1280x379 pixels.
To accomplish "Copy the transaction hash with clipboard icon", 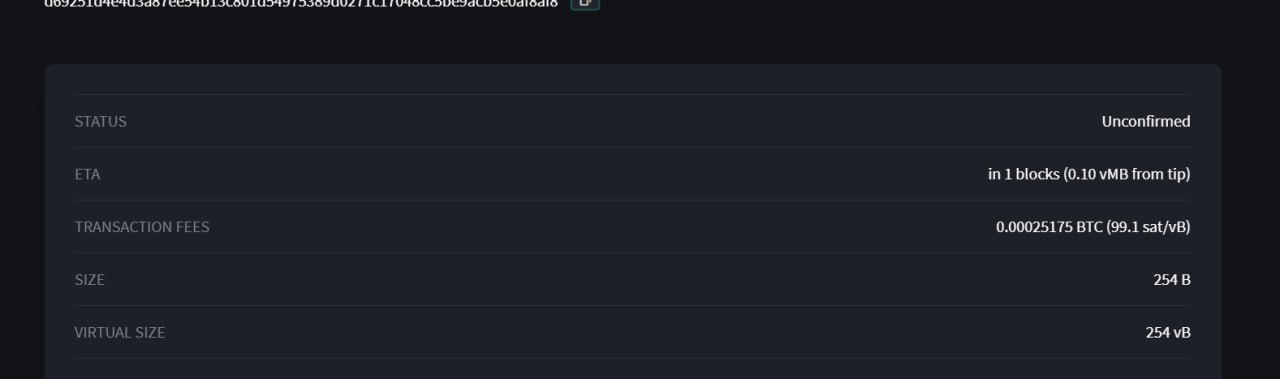I will [x=585, y=3].
